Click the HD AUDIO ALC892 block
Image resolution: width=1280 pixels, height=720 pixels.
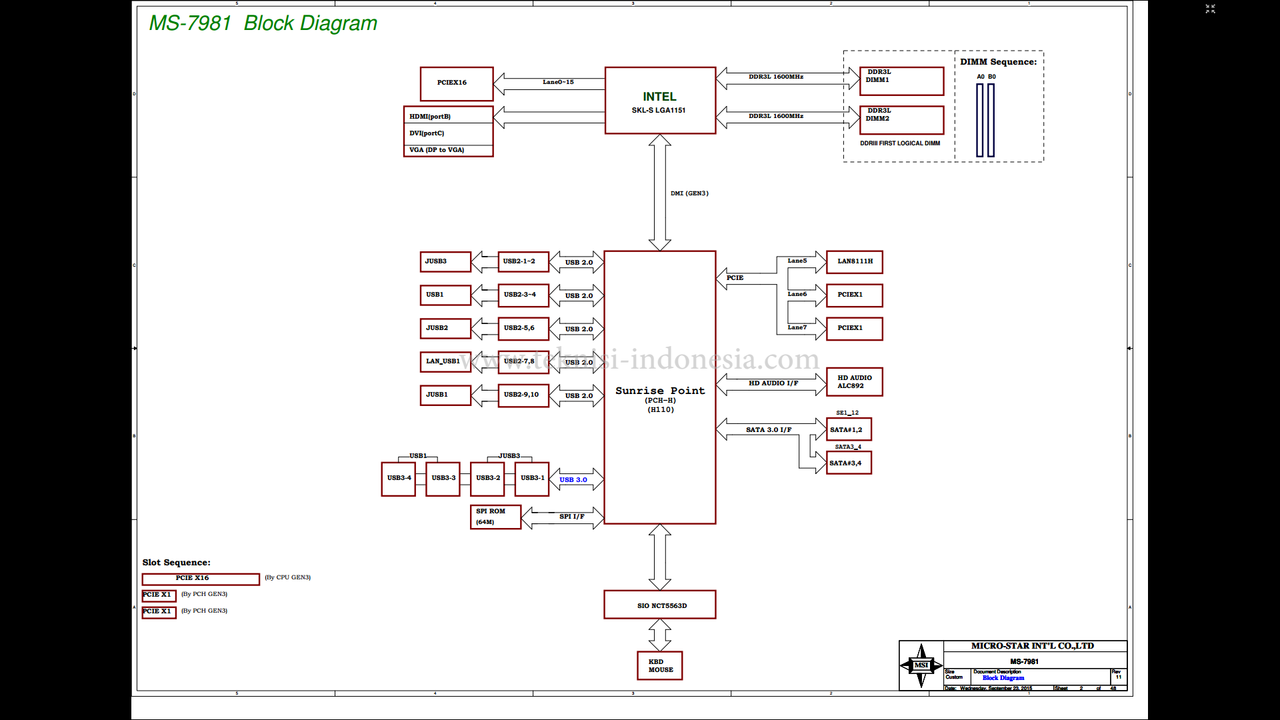[854, 382]
